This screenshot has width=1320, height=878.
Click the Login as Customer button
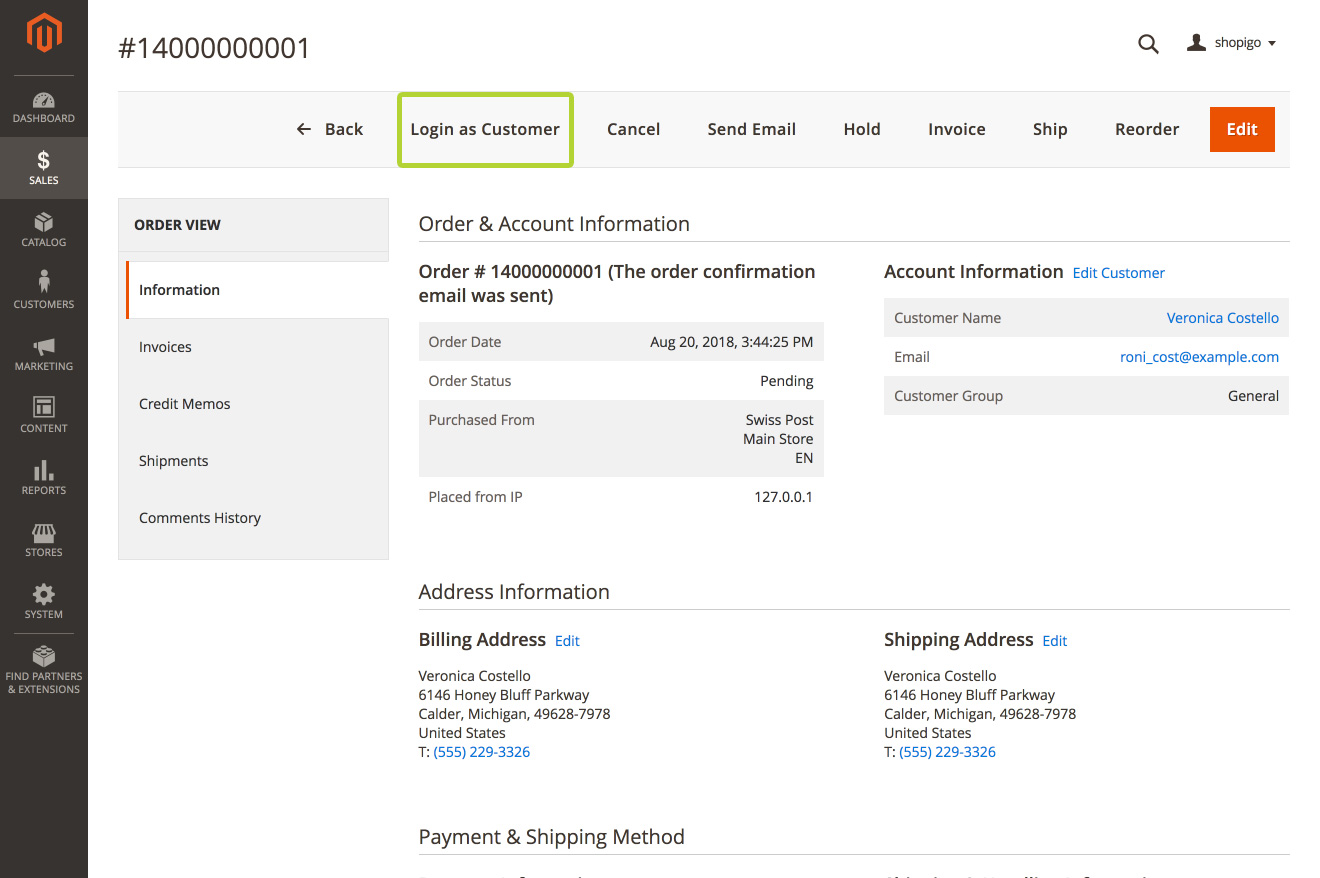tap(485, 129)
